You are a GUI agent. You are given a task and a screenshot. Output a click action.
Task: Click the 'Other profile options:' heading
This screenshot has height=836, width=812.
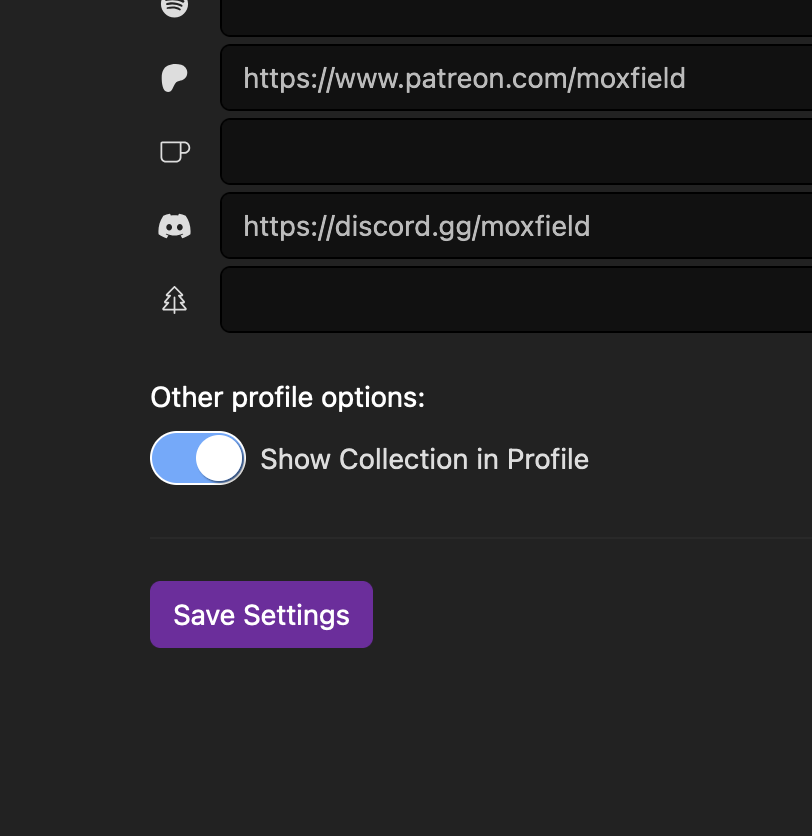click(x=287, y=398)
